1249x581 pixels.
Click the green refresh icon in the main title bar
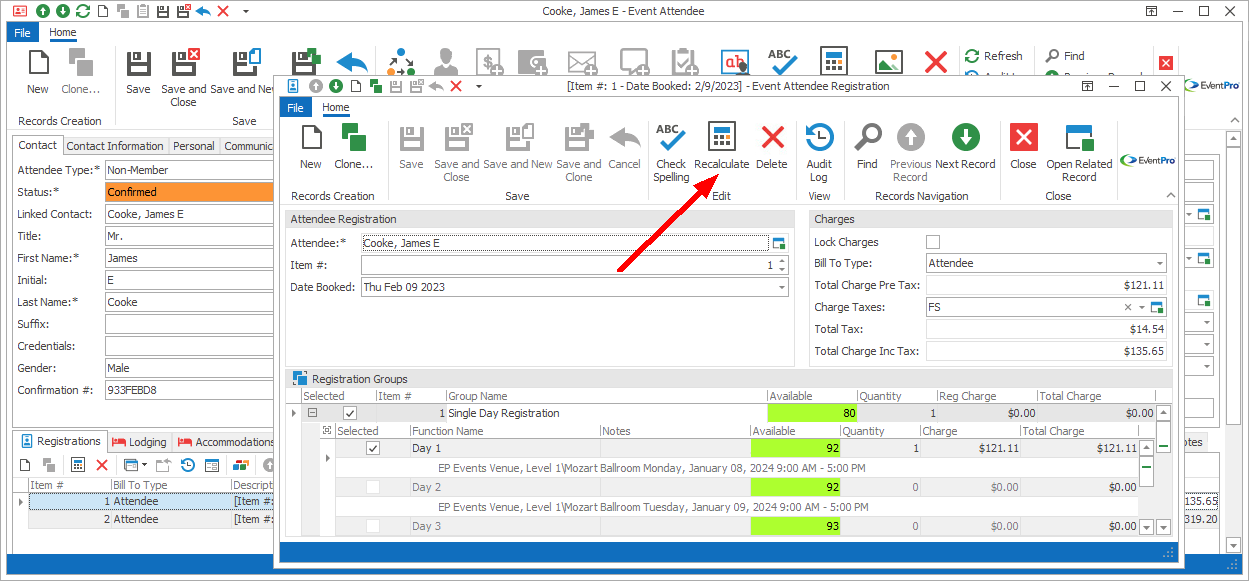[83, 11]
